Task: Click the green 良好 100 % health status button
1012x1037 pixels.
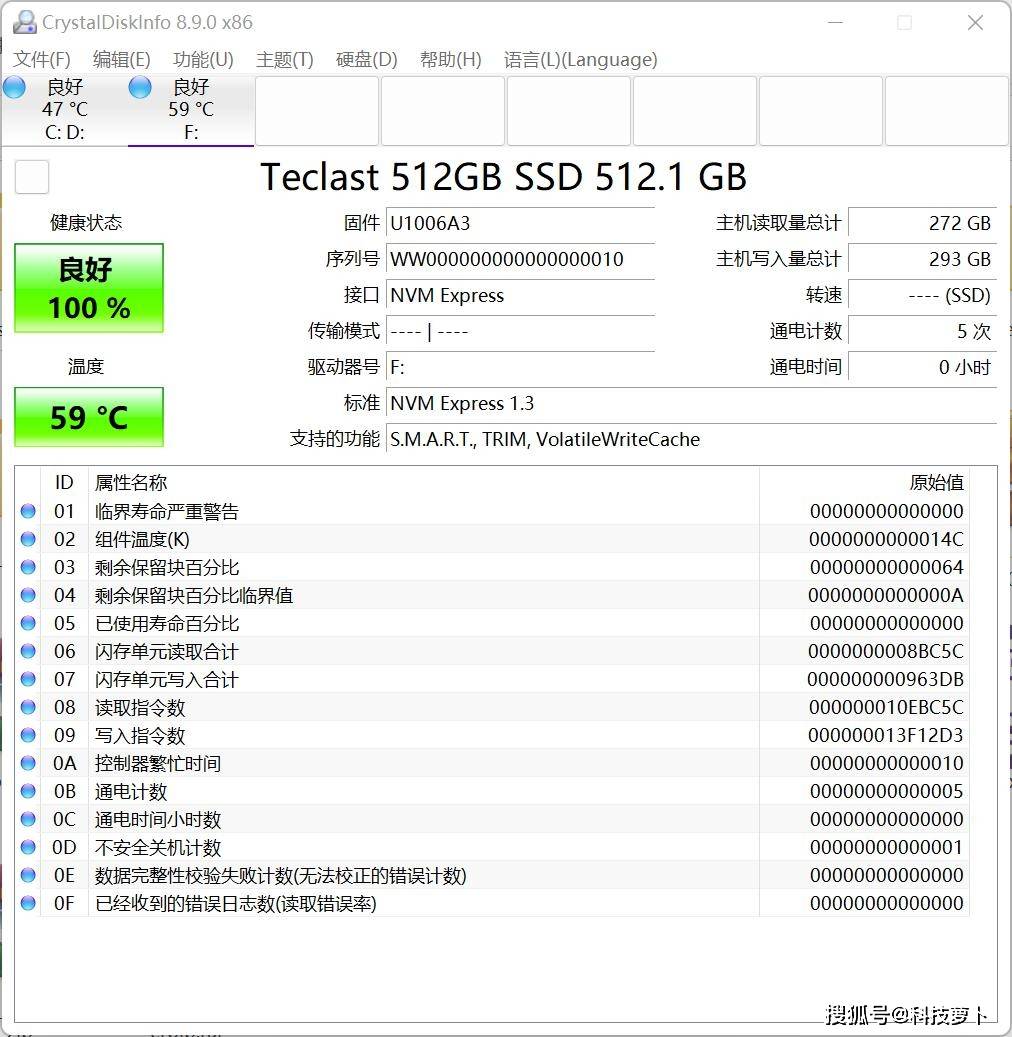Action: [x=89, y=288]
